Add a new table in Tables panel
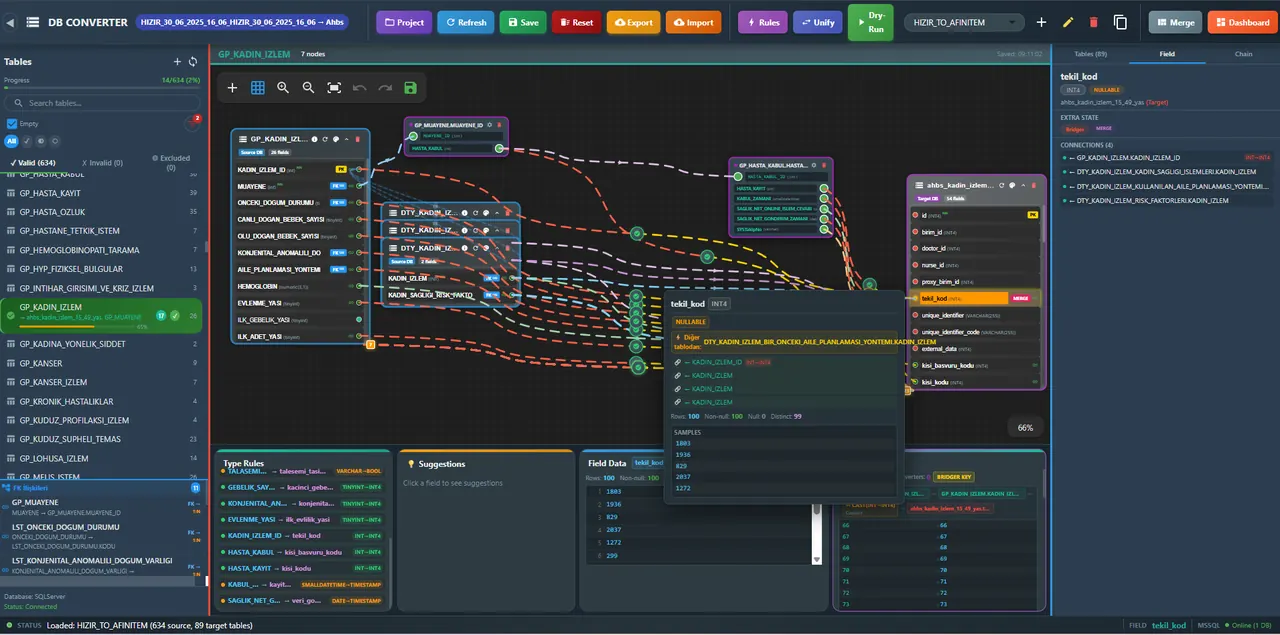Screen dimensions: 1280x635 [x=177, y=61]
